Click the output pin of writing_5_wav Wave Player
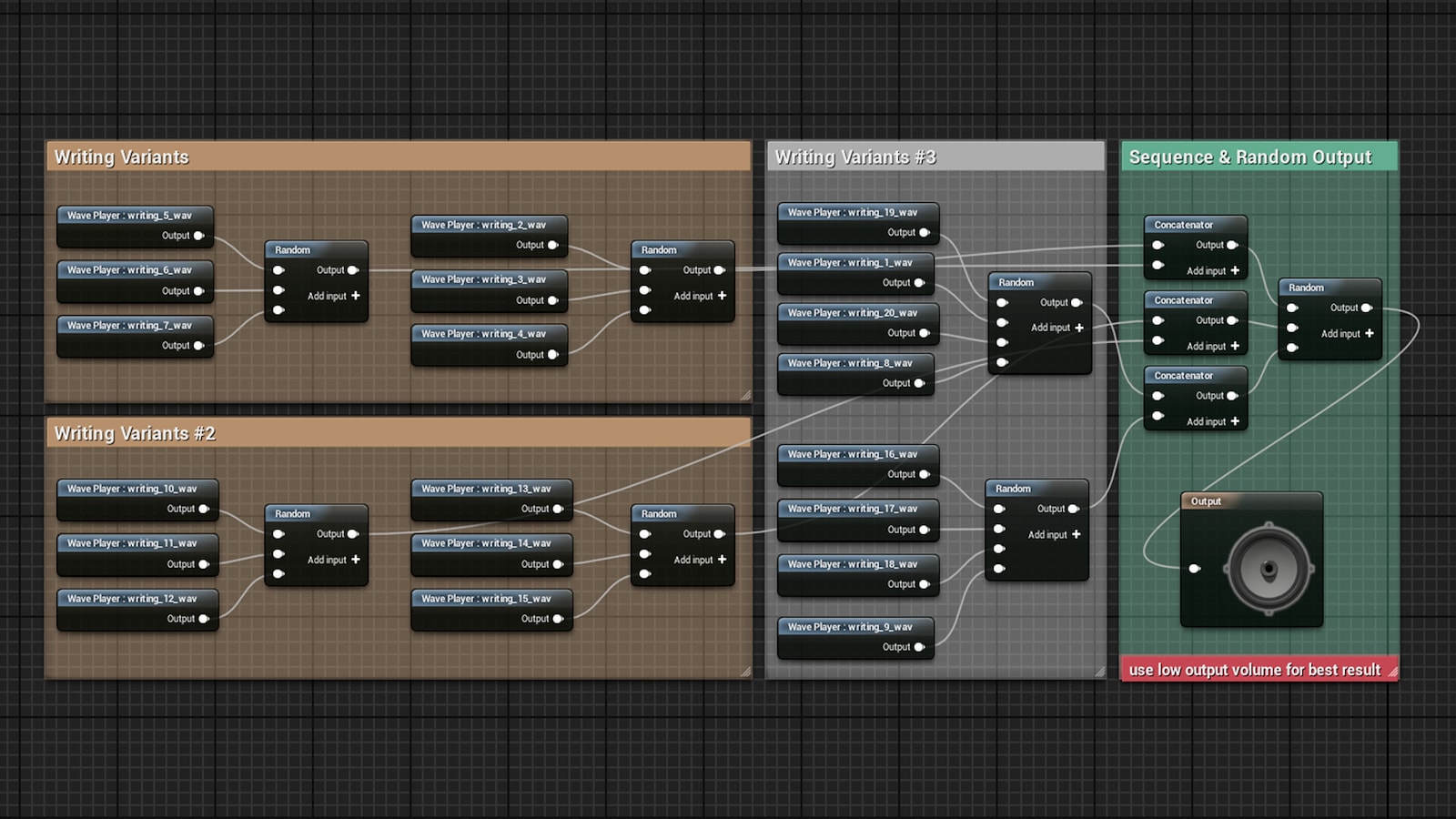Screen dimensions: 1456x819 point(198,236)
